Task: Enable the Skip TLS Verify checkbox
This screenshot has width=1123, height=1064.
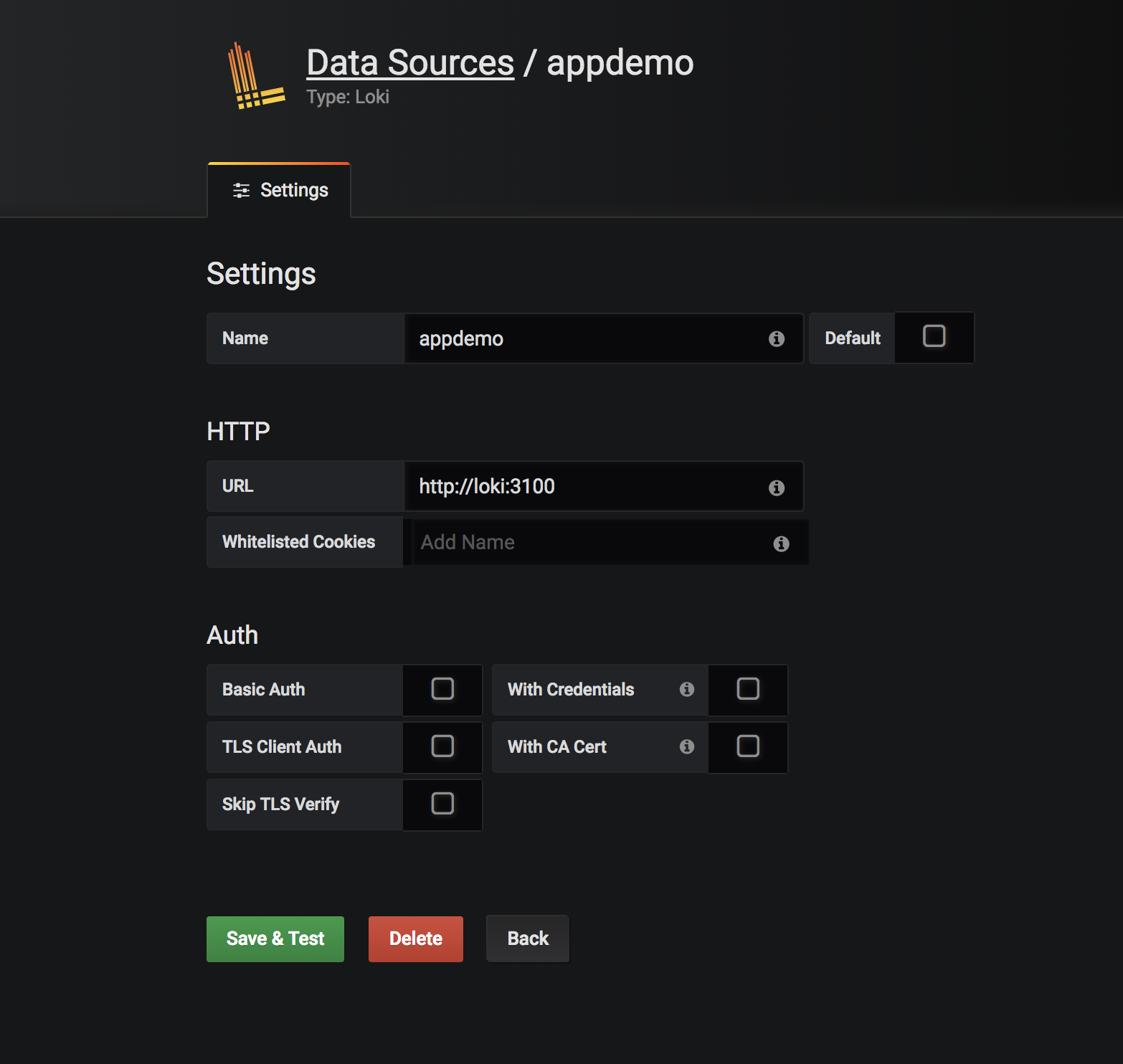Action: [442, 804]
